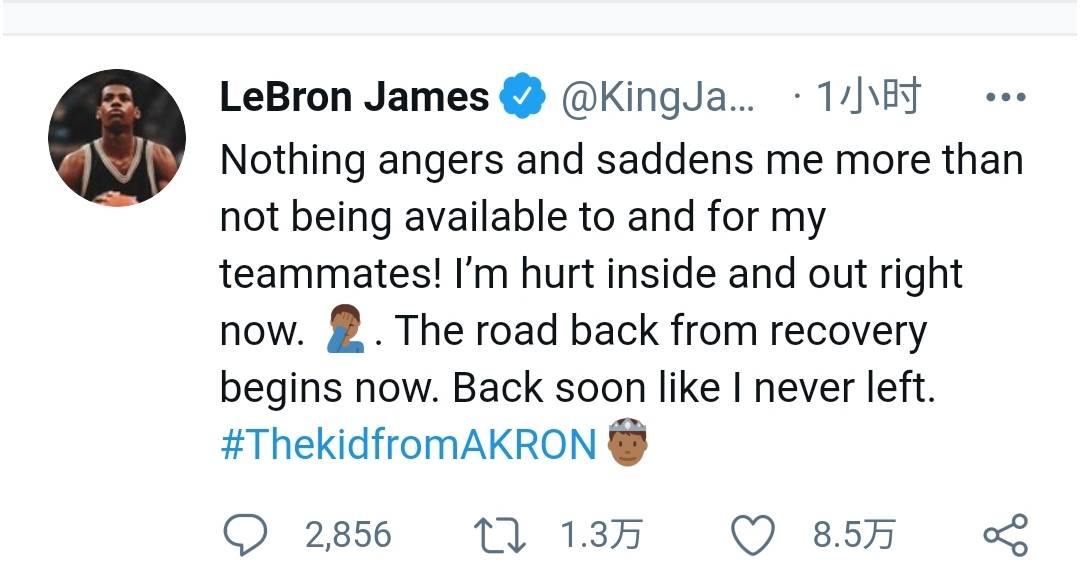Image resolution: width=1080 pixels, height=583 pixels.
Task: Click the LeBron James display name
Action: [354, 96]
